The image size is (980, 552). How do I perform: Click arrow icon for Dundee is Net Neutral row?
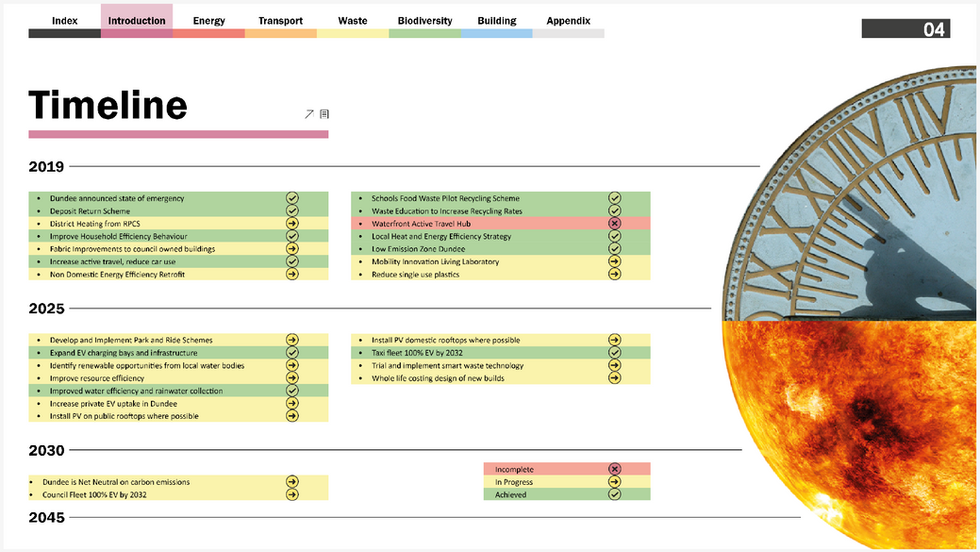pos(292,481)
